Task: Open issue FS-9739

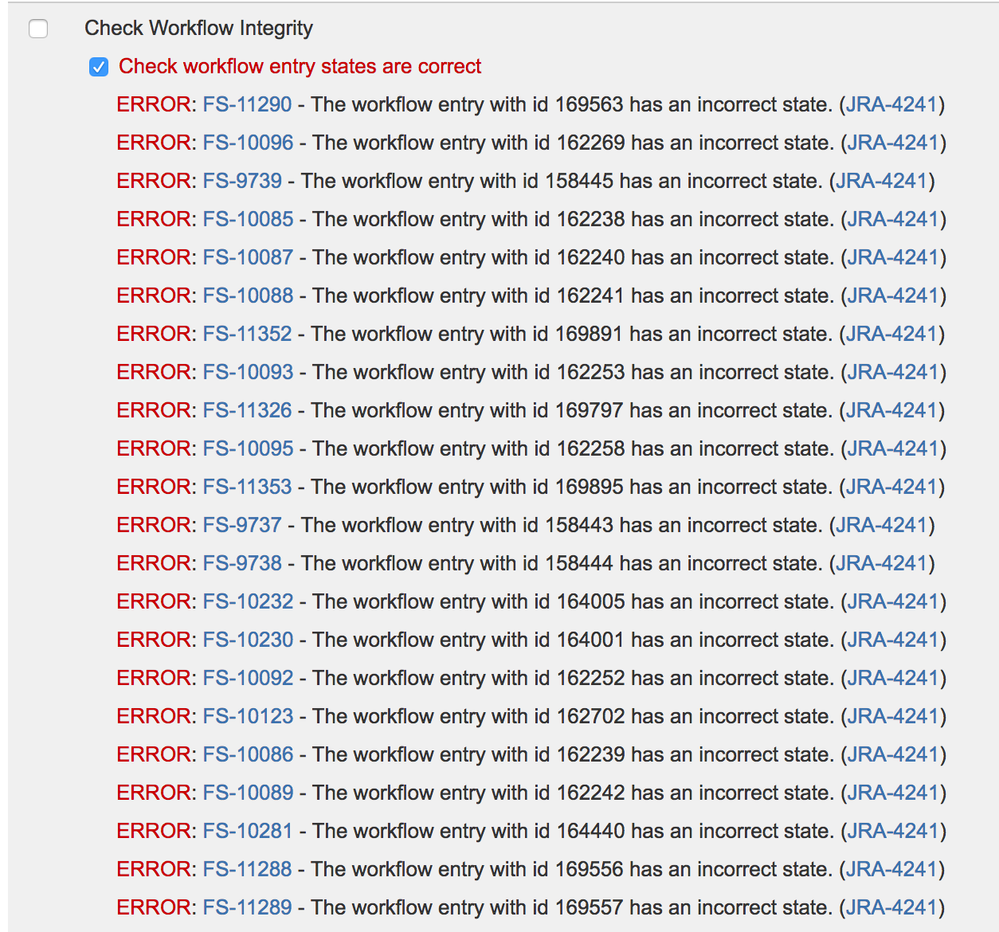Action: click(x=242, y=181)
